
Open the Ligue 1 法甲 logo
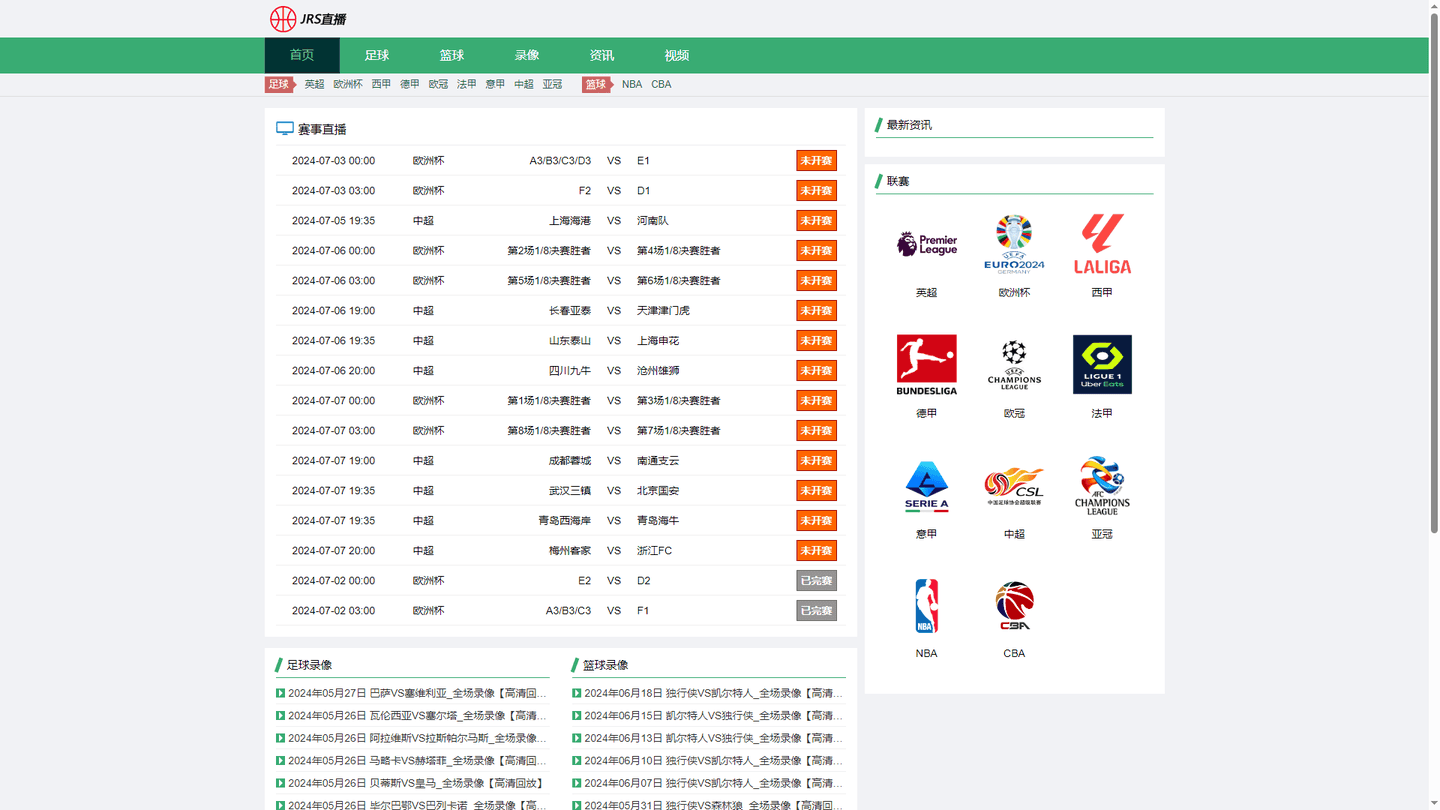[x=1102, y=364]
